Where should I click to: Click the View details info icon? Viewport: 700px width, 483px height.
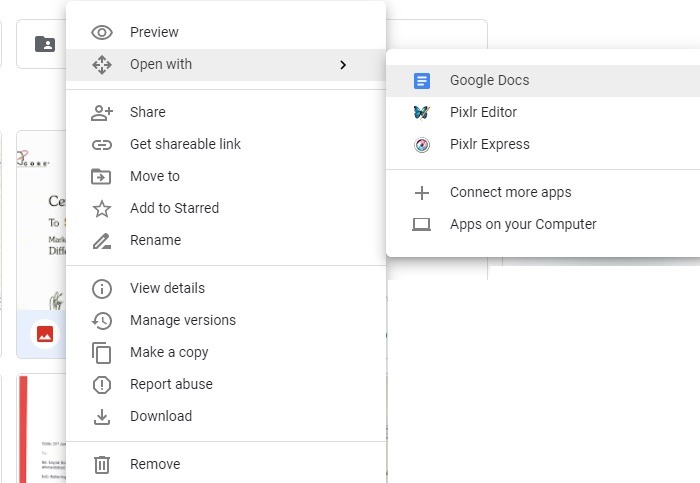point(102,289)
